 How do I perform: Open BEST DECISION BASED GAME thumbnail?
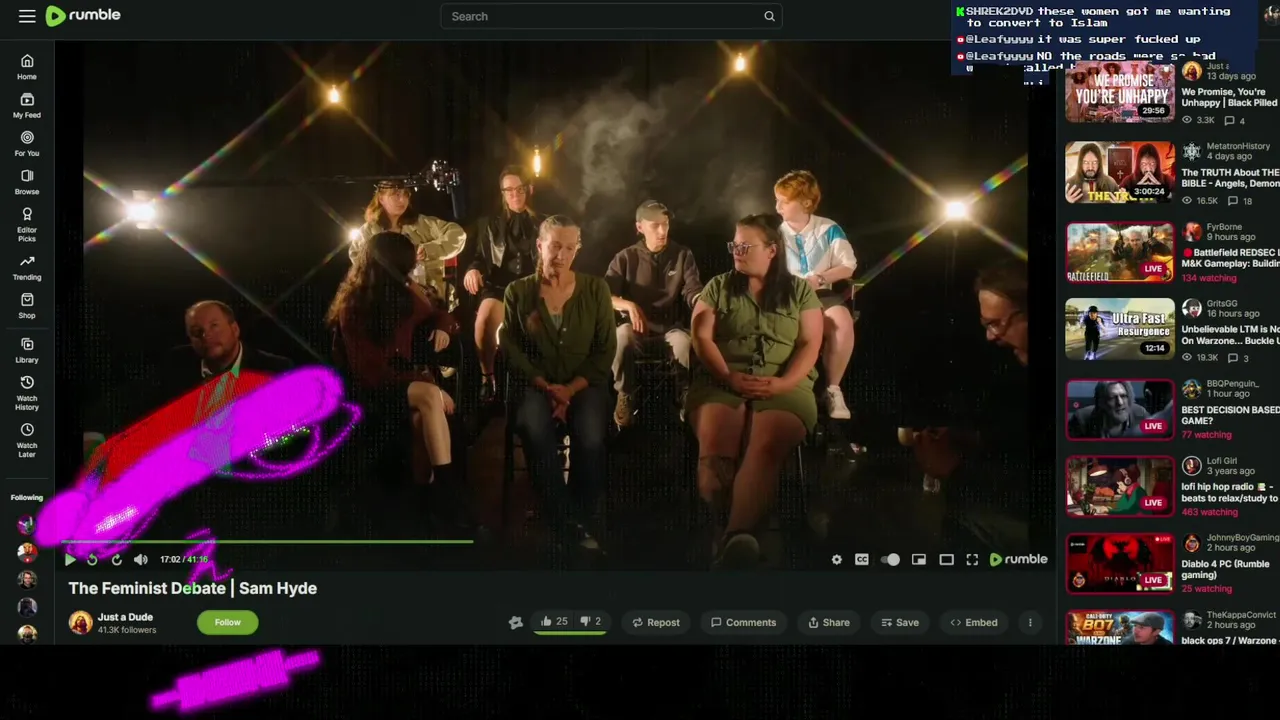[1120, 409]
